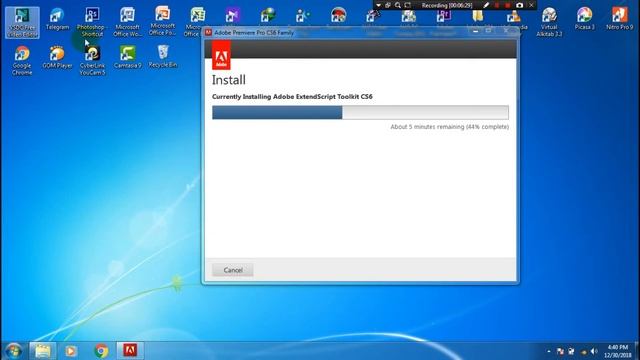
Task: Stop the recording with red square button
Action: point(507,5)
